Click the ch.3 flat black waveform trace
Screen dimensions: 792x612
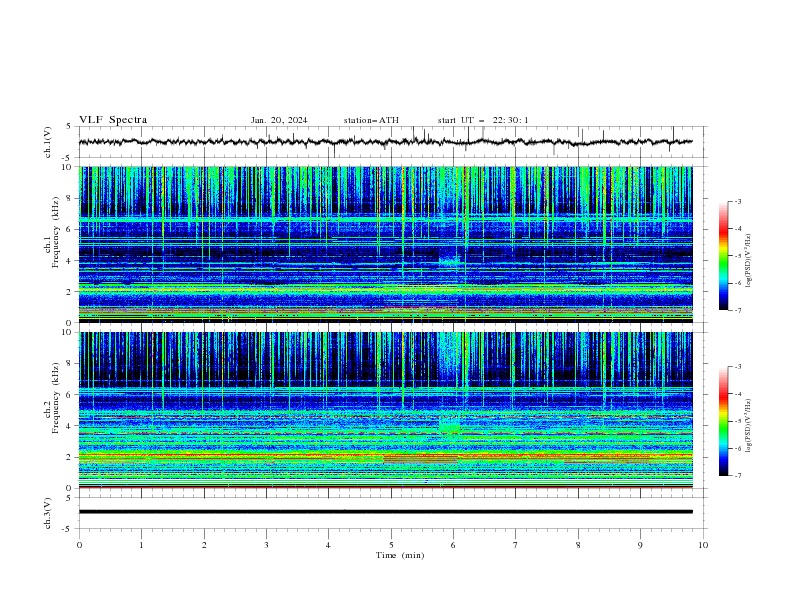click(385, 512)
